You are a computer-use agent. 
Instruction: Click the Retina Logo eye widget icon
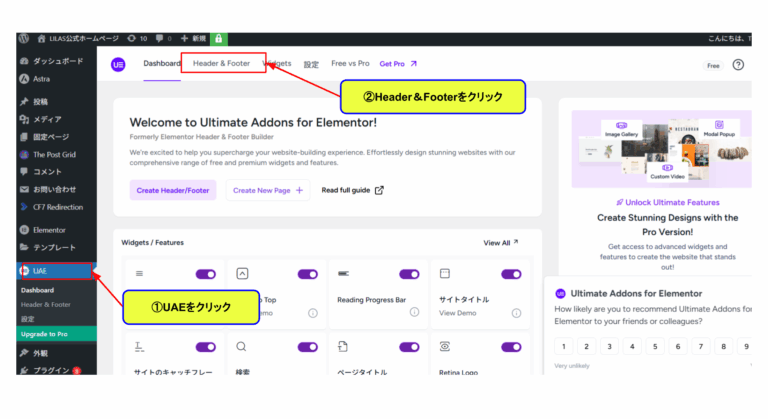pyautogui.click(x=445, y=346)
